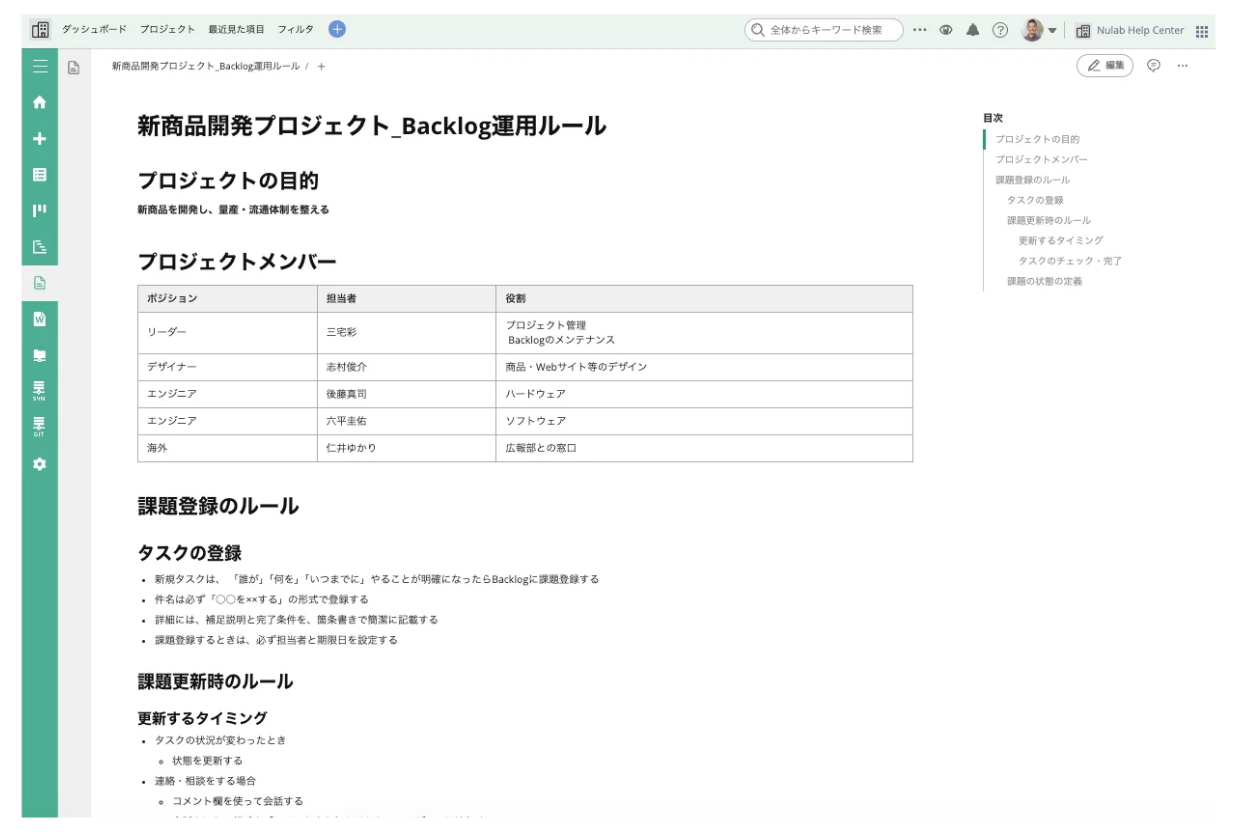Click the add issue plus icon in sidebar
Image resolution: width=1237 pixels, height=832 pixels.
click(40, 138)
